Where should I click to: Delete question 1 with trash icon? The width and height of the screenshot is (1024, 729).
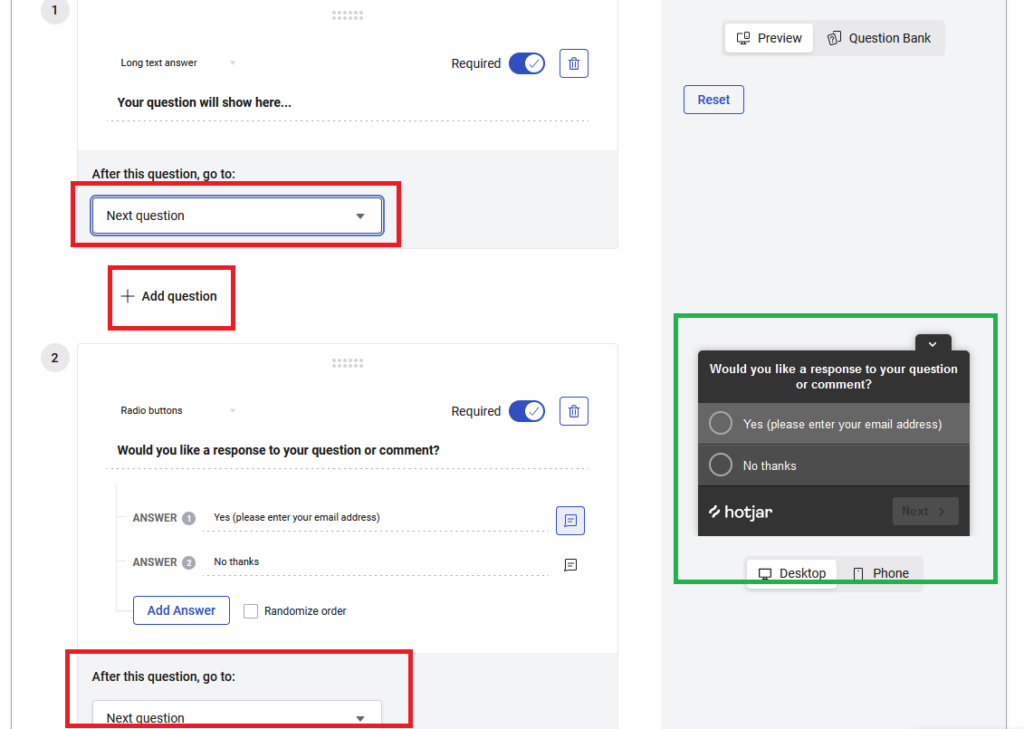point(573,64)
